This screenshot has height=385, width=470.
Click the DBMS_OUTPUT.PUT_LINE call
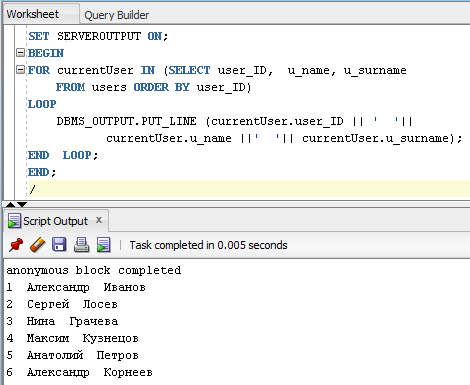126,121
